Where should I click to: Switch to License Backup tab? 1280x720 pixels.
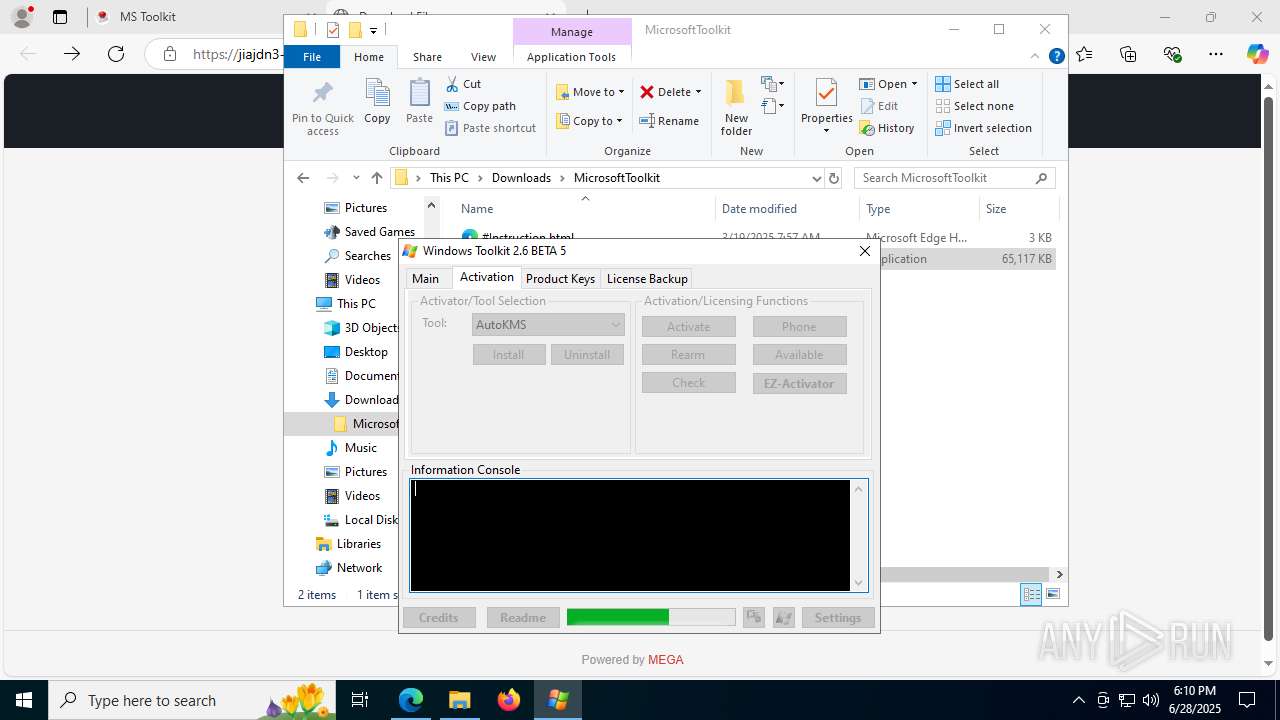click(x=647, y=279)
